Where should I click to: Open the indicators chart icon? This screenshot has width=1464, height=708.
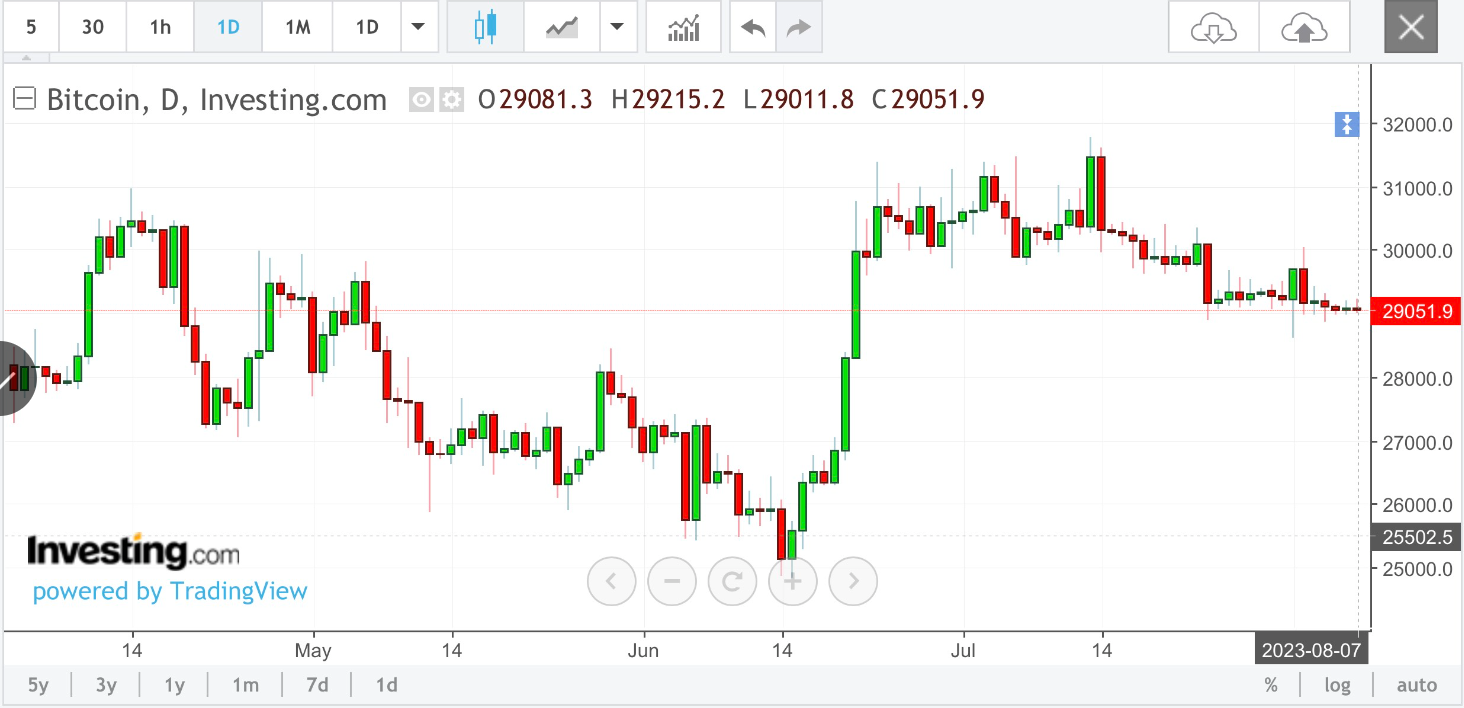pyautogui.click(x=684, y=27)
